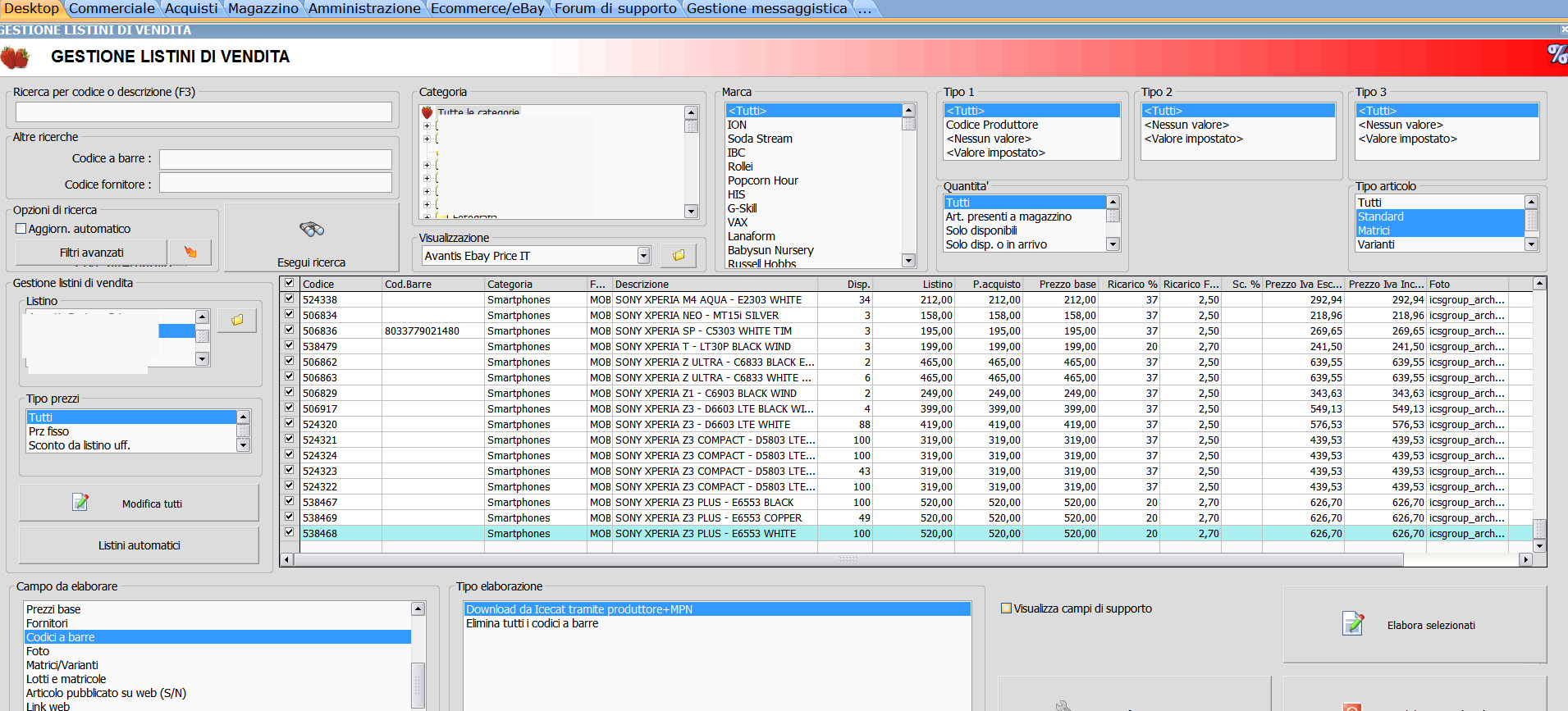
Task: Click the table's horizontal scrollbar thumb
Action: tap(848, 559)
